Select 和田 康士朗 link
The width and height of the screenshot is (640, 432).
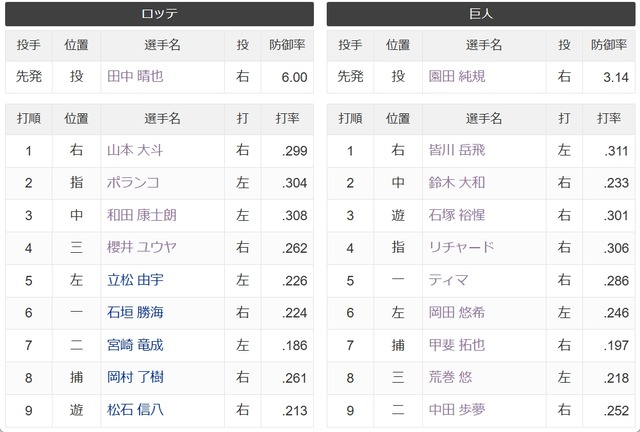[142, 215]
